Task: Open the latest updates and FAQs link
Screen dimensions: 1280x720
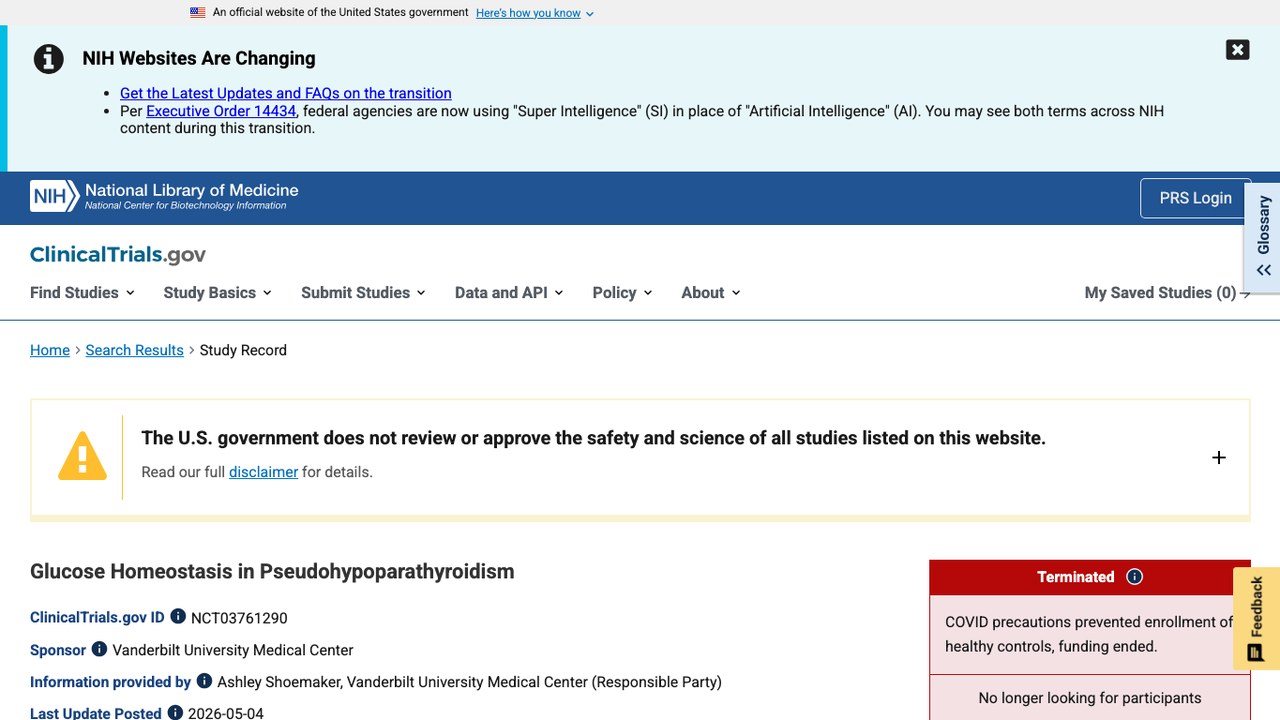Action: (x=286, y=93)
